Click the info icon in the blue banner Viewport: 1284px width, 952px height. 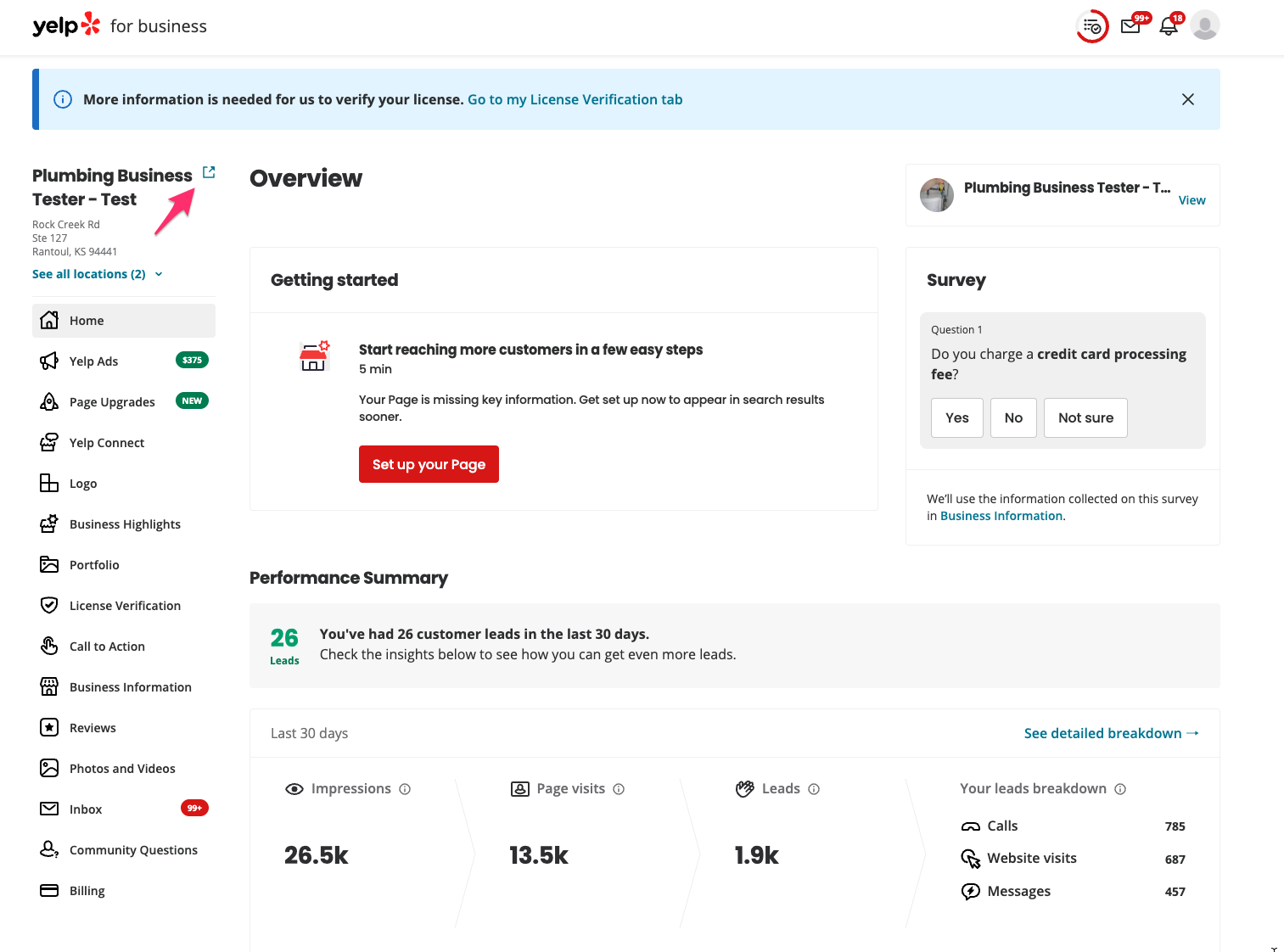pyautogui.click(x=63, y=99)
